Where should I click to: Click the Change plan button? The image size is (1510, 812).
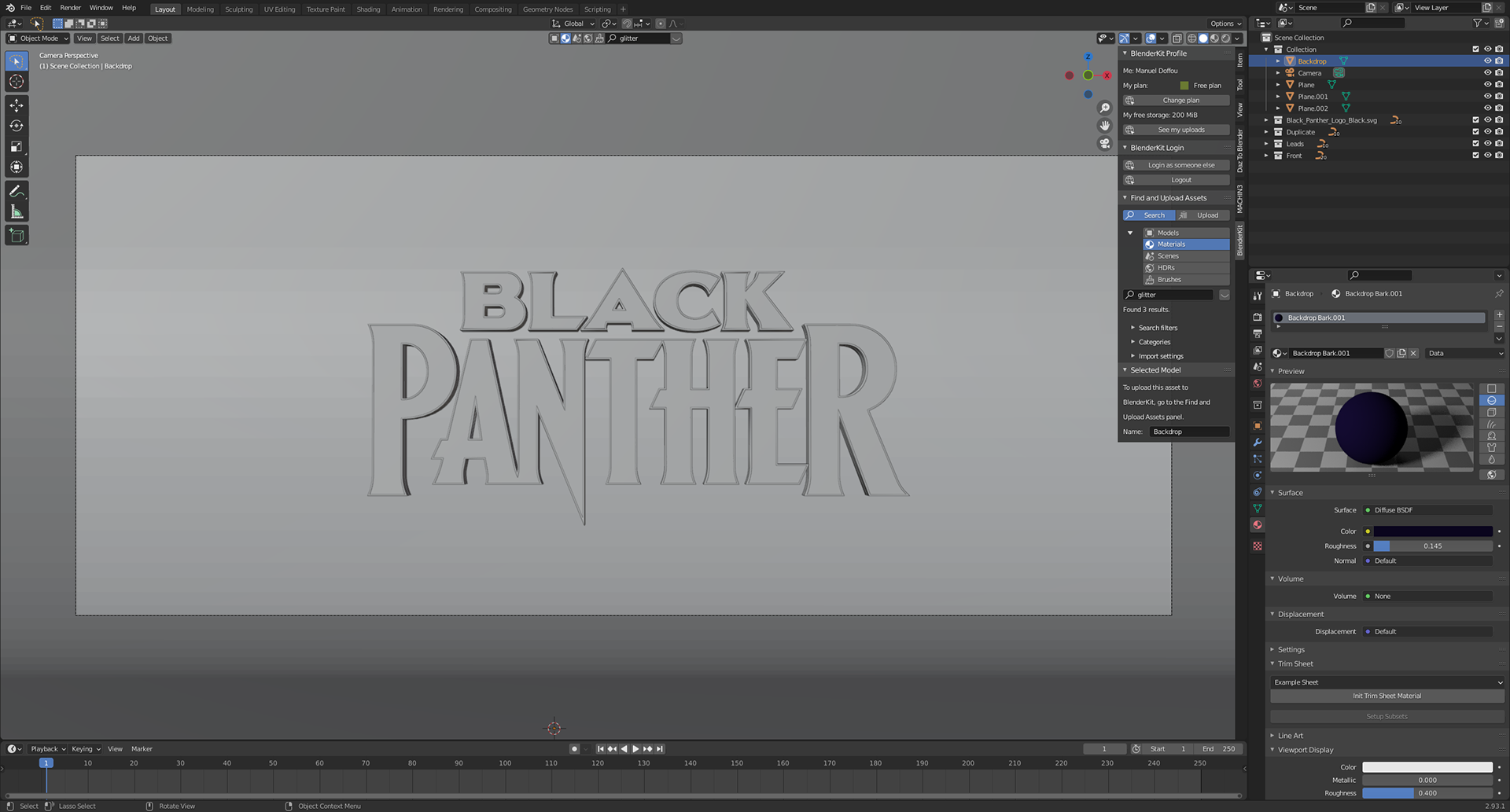click(x=1177, y=101)
